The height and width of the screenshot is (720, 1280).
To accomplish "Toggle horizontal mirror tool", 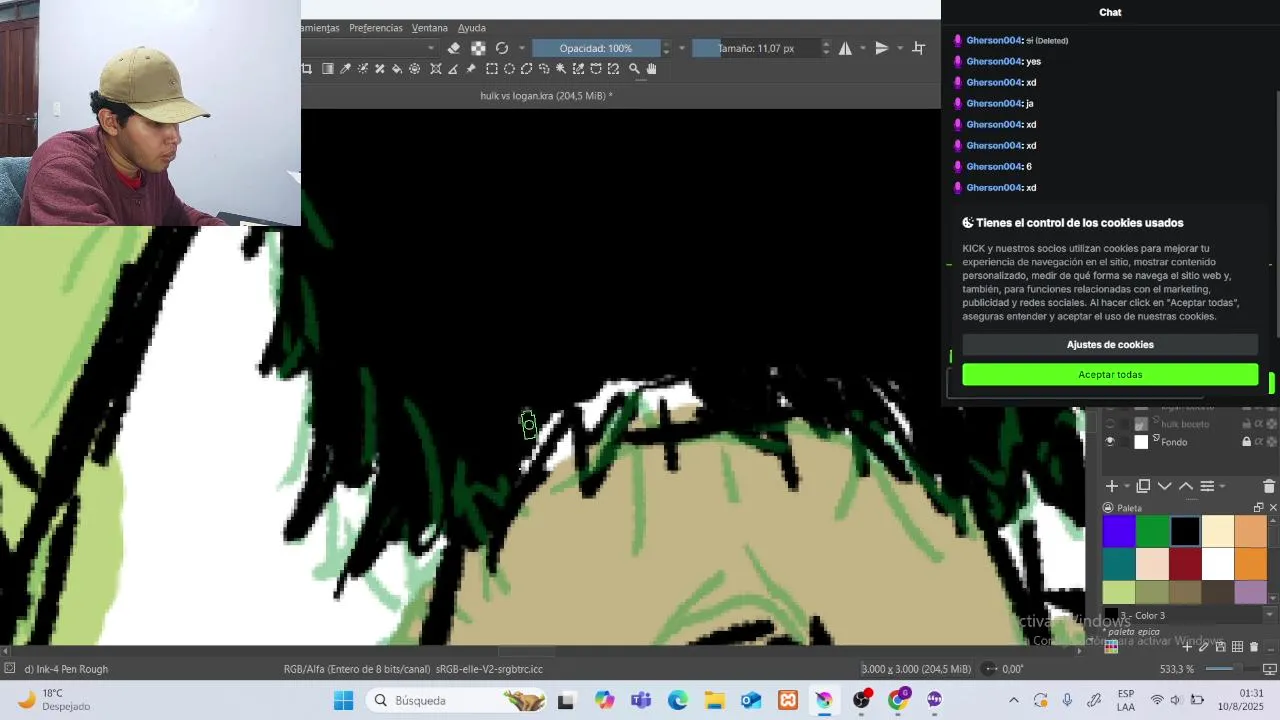I will tap(845, 48).
